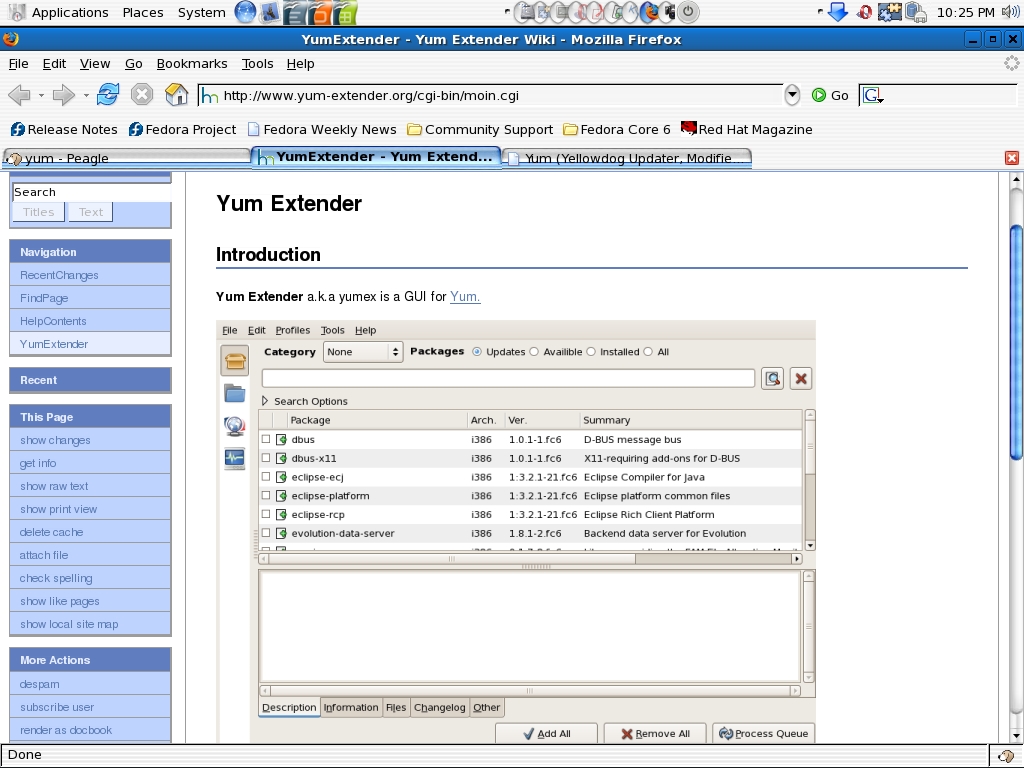Launch OpenOffice Impress from the panel
Viewport: 1024px width, 768px height.
point(321,12)
